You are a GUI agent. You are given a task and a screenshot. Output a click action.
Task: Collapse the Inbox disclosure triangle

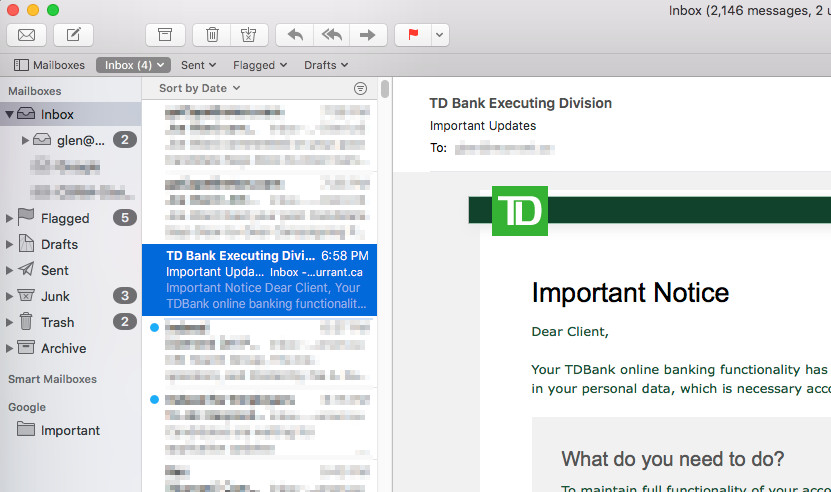pos(9,114)
